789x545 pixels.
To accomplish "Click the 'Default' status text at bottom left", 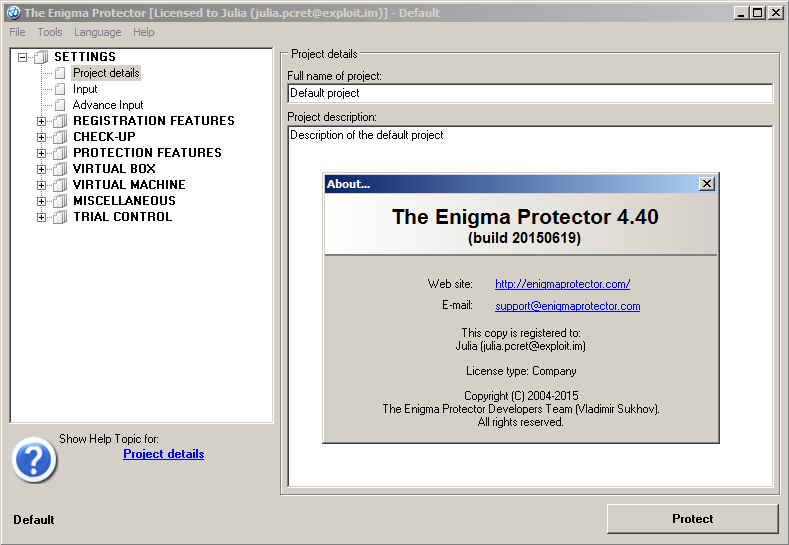I will (x=34, y=520).
